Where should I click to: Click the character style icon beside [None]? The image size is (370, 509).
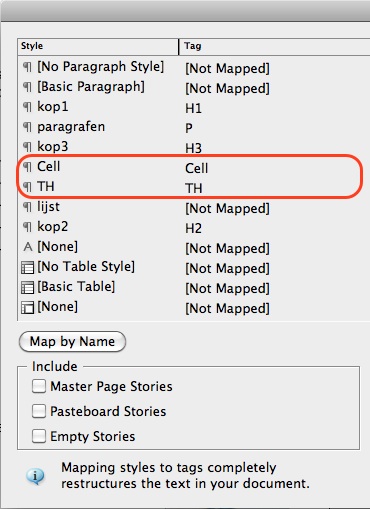point(28,247)
